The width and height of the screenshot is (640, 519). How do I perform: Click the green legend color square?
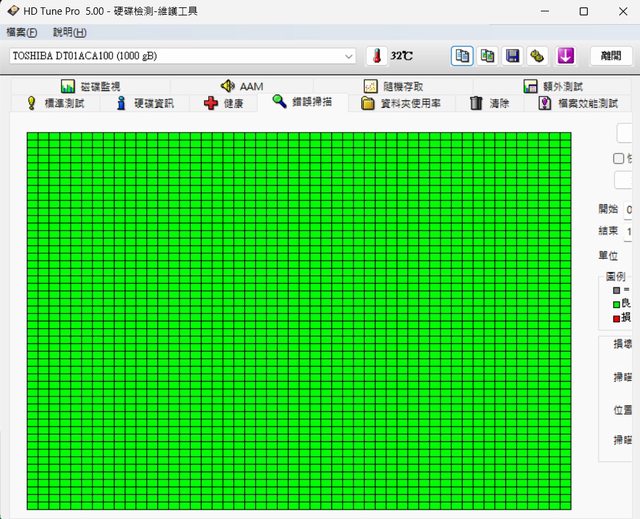coord(616,304)
